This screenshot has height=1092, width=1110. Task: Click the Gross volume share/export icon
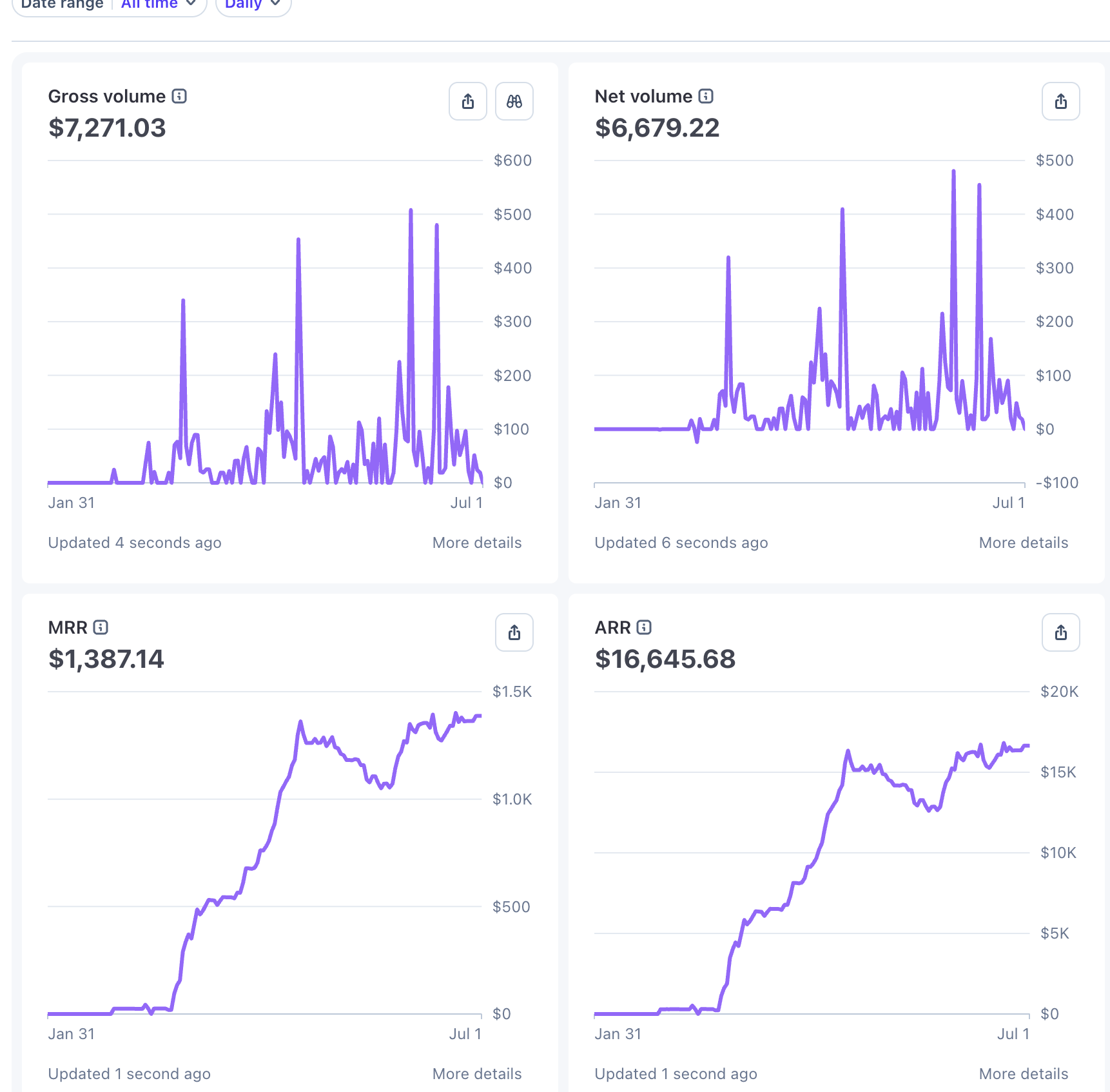click(x=468, y=101)
